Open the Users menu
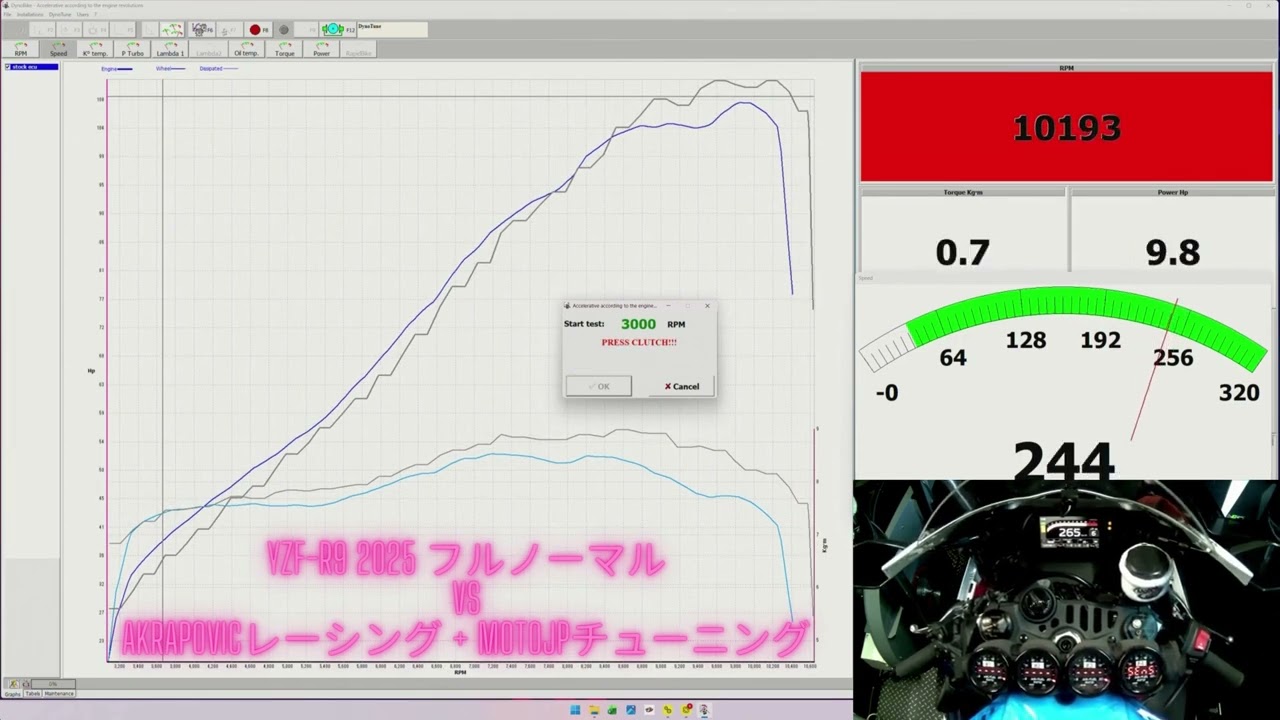The height and width of the screenshot is (720, 1280). click(x=83, y=14)
